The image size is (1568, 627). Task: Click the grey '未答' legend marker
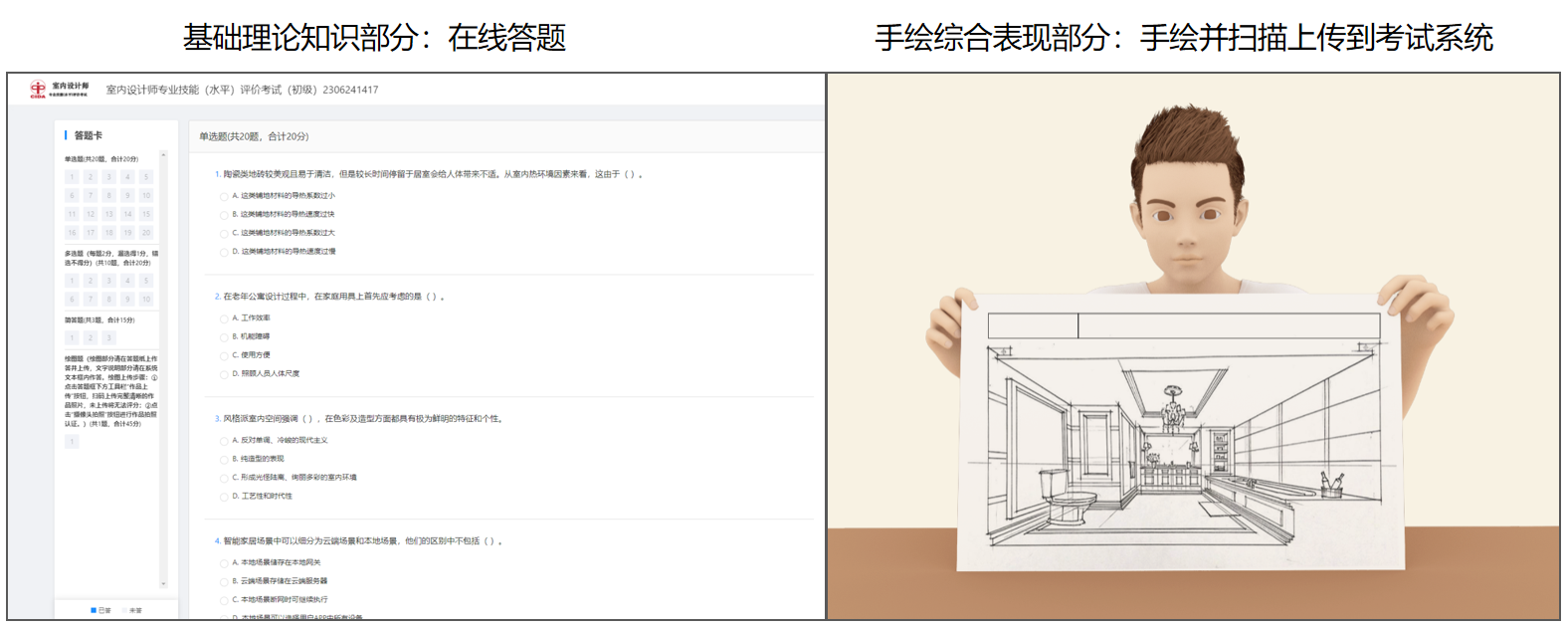point(125,610)
